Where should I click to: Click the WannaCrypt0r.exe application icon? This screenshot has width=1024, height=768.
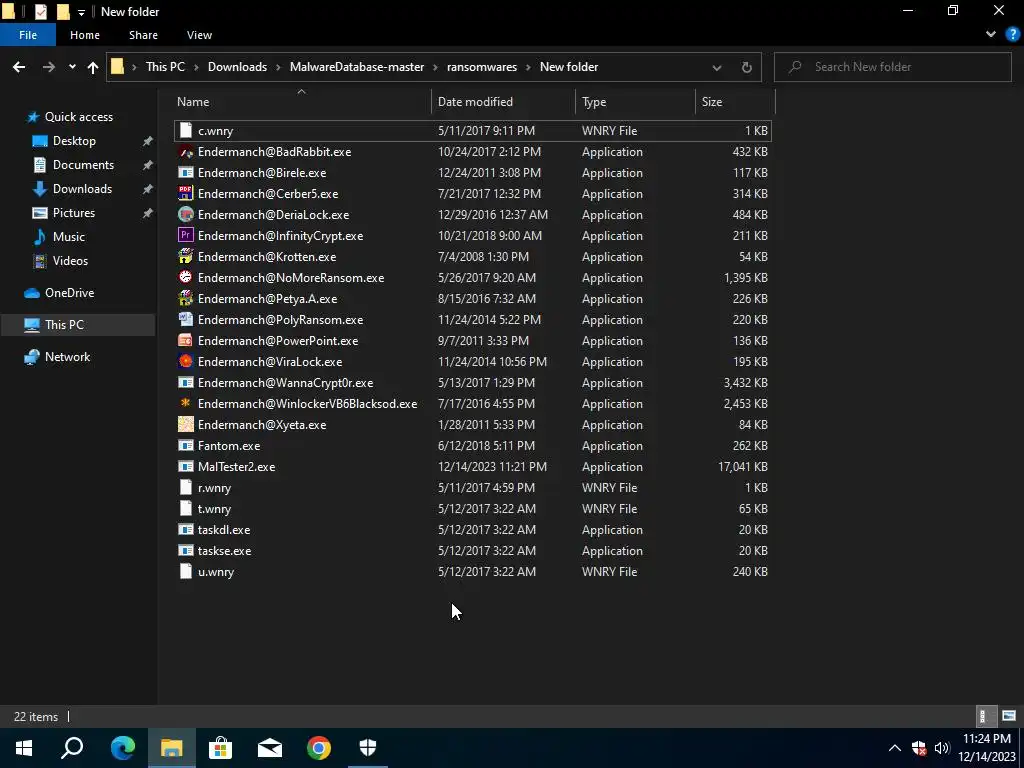tap(186, 382)
